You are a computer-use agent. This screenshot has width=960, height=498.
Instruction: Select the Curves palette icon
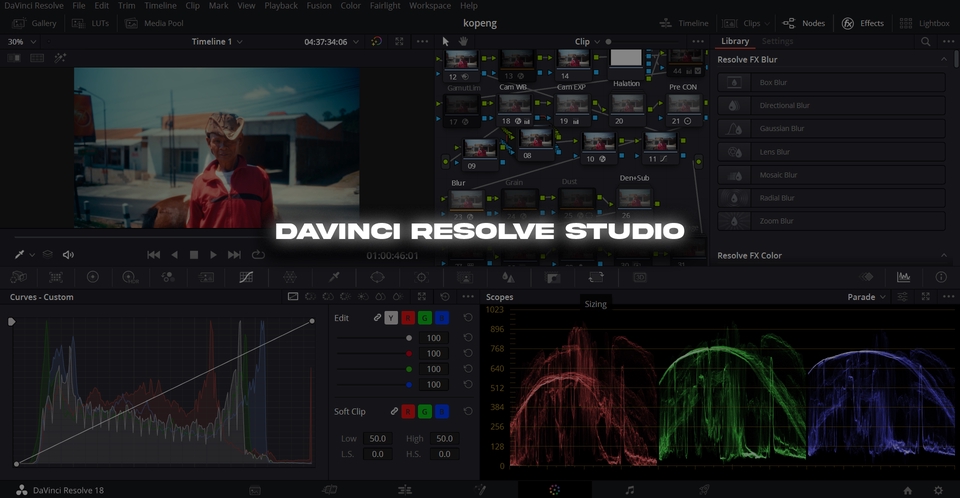point(246,277)
